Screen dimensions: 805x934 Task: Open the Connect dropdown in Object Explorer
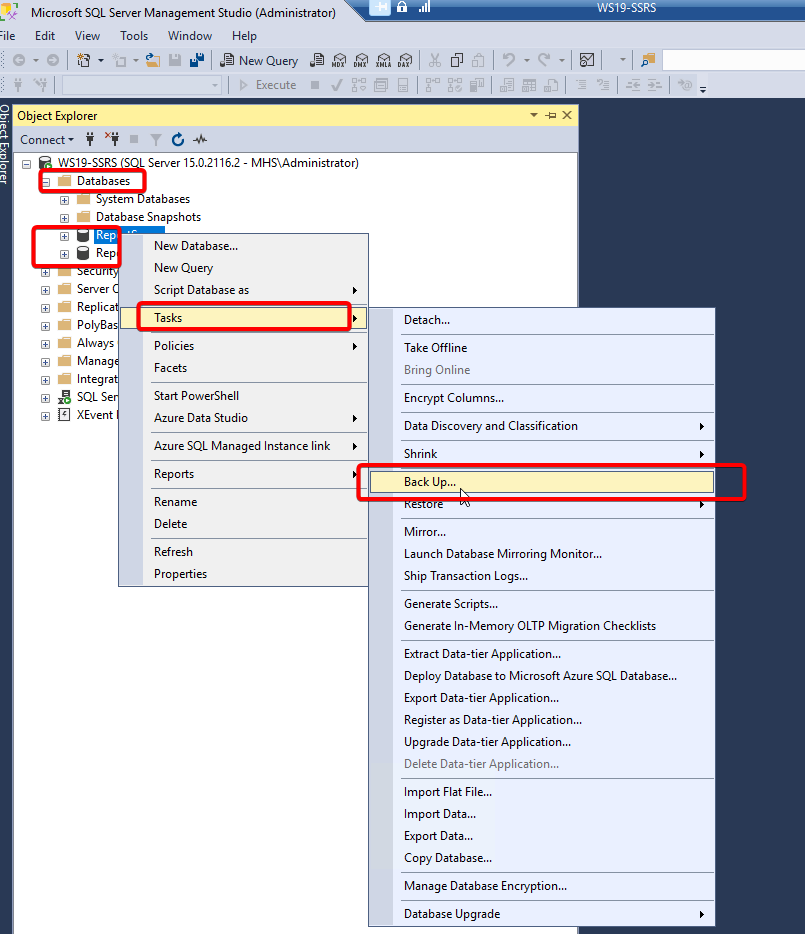[x=47, y=139]
